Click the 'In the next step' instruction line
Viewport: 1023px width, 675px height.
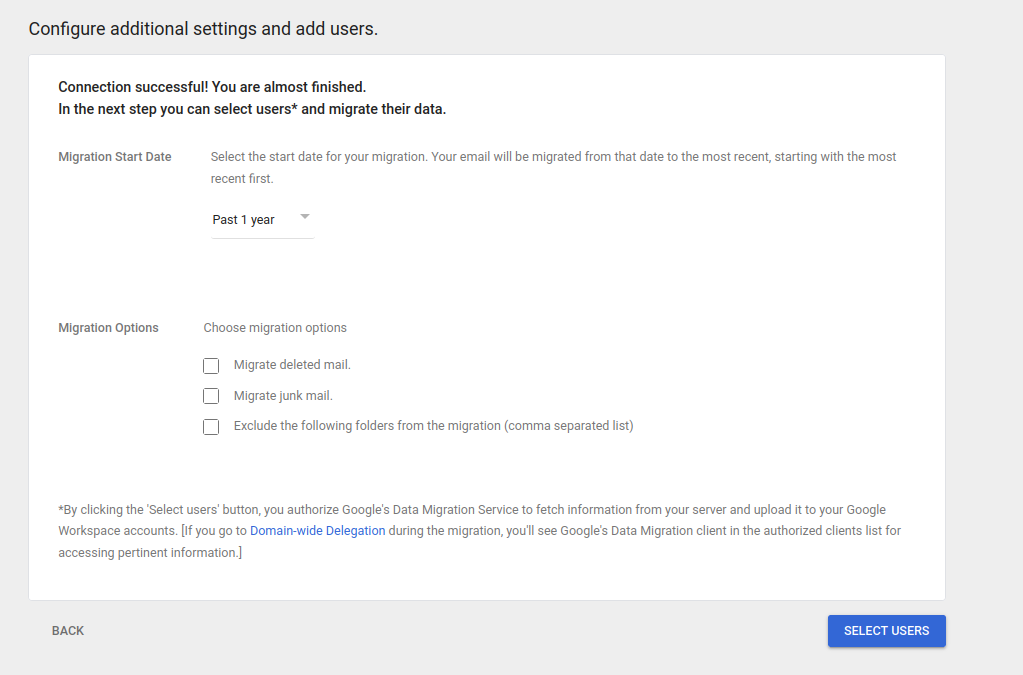(x=252, y=109)
